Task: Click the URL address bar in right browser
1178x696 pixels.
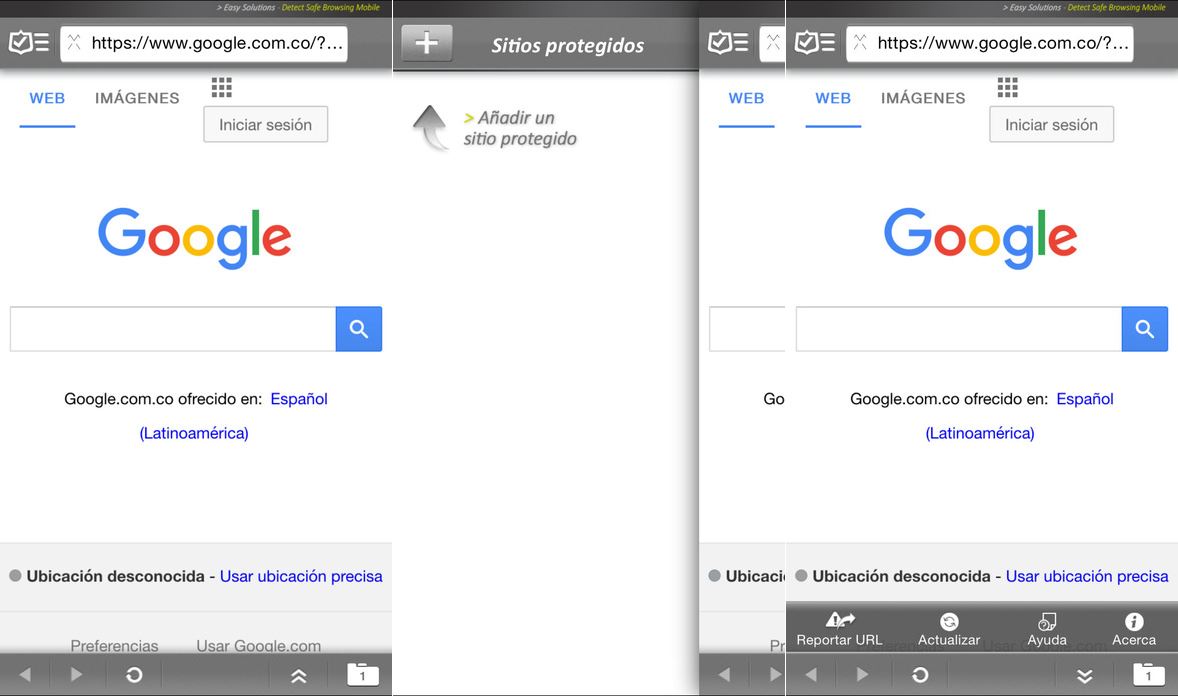Action: coord(989,44)
